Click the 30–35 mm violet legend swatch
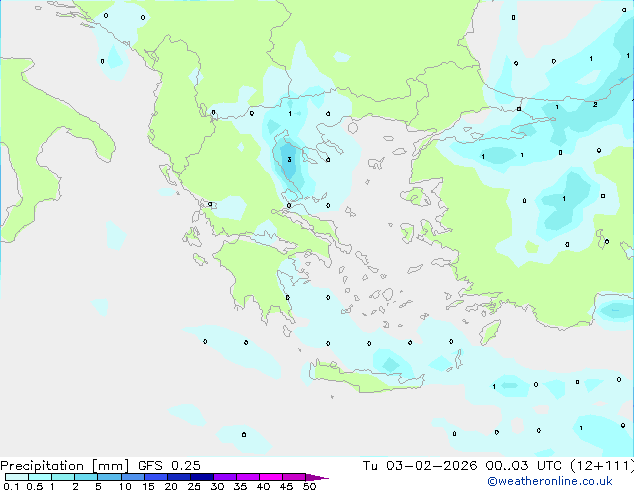Screen dimensions: 634x490 tap(224, 477)
